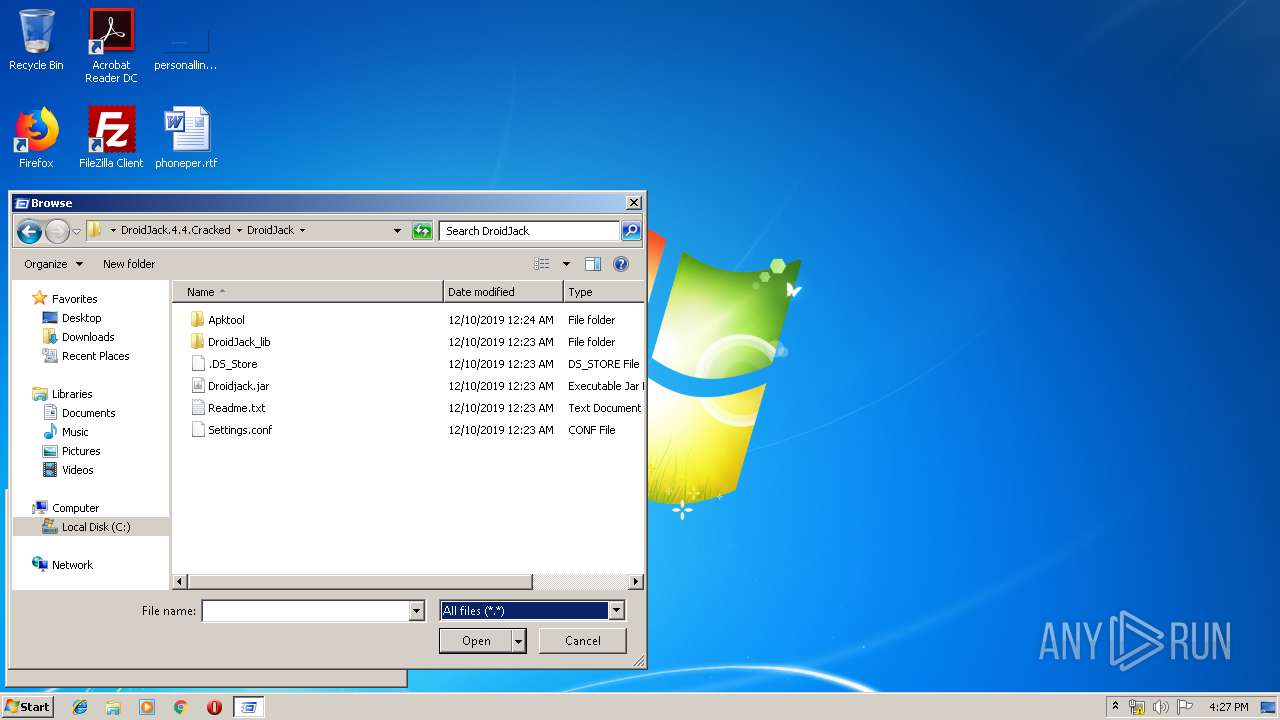Sort by Type column header
Viewport: 1280px width, 720px height.
tap(603, 292)
